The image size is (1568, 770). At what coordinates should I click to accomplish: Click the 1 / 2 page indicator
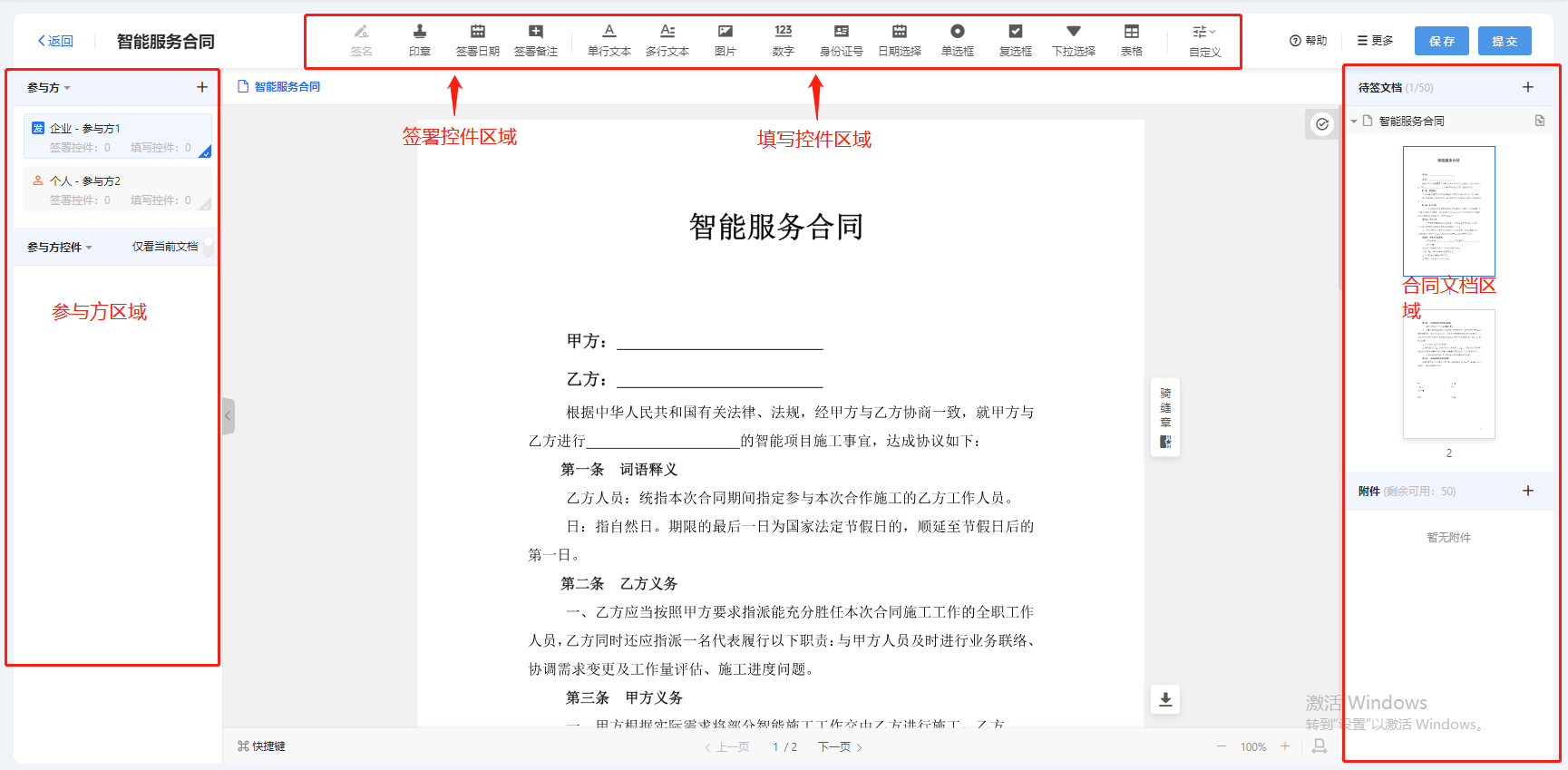point(784,747)
